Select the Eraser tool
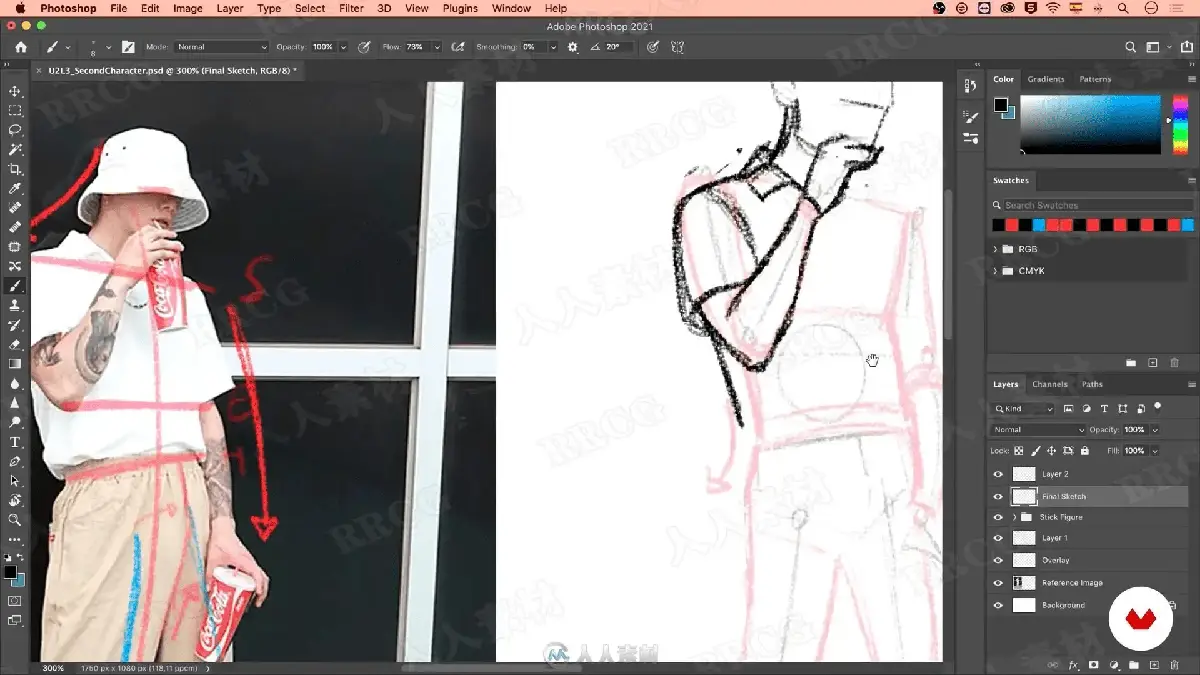1200x675 pixels. [x=15, y=344]
